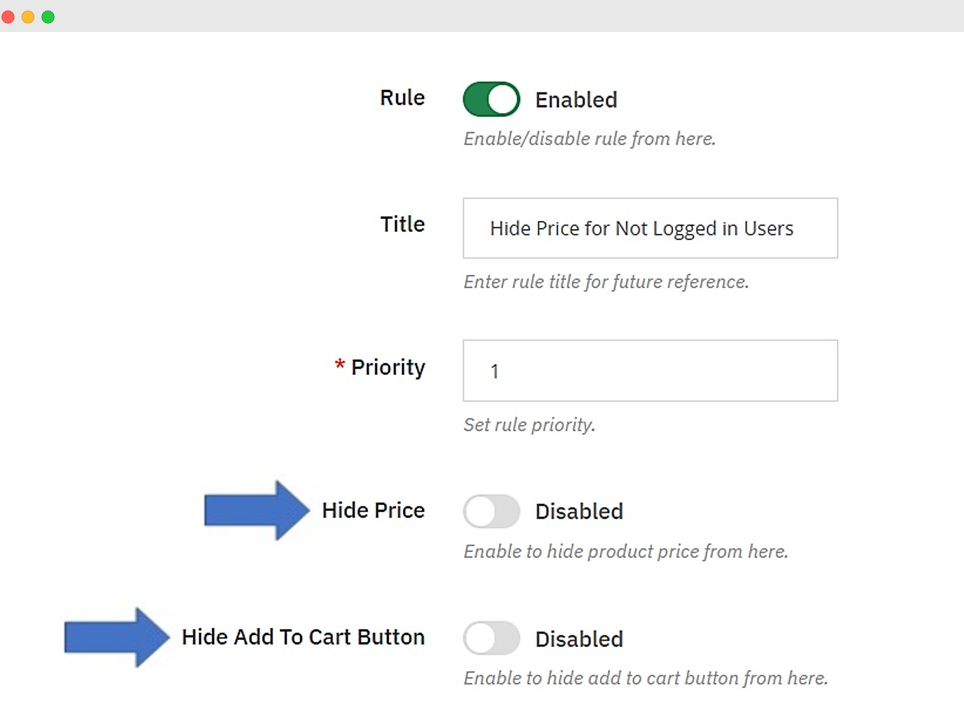Click the blue arrow beside Hide Add To Cart Button

pos(117,637)
